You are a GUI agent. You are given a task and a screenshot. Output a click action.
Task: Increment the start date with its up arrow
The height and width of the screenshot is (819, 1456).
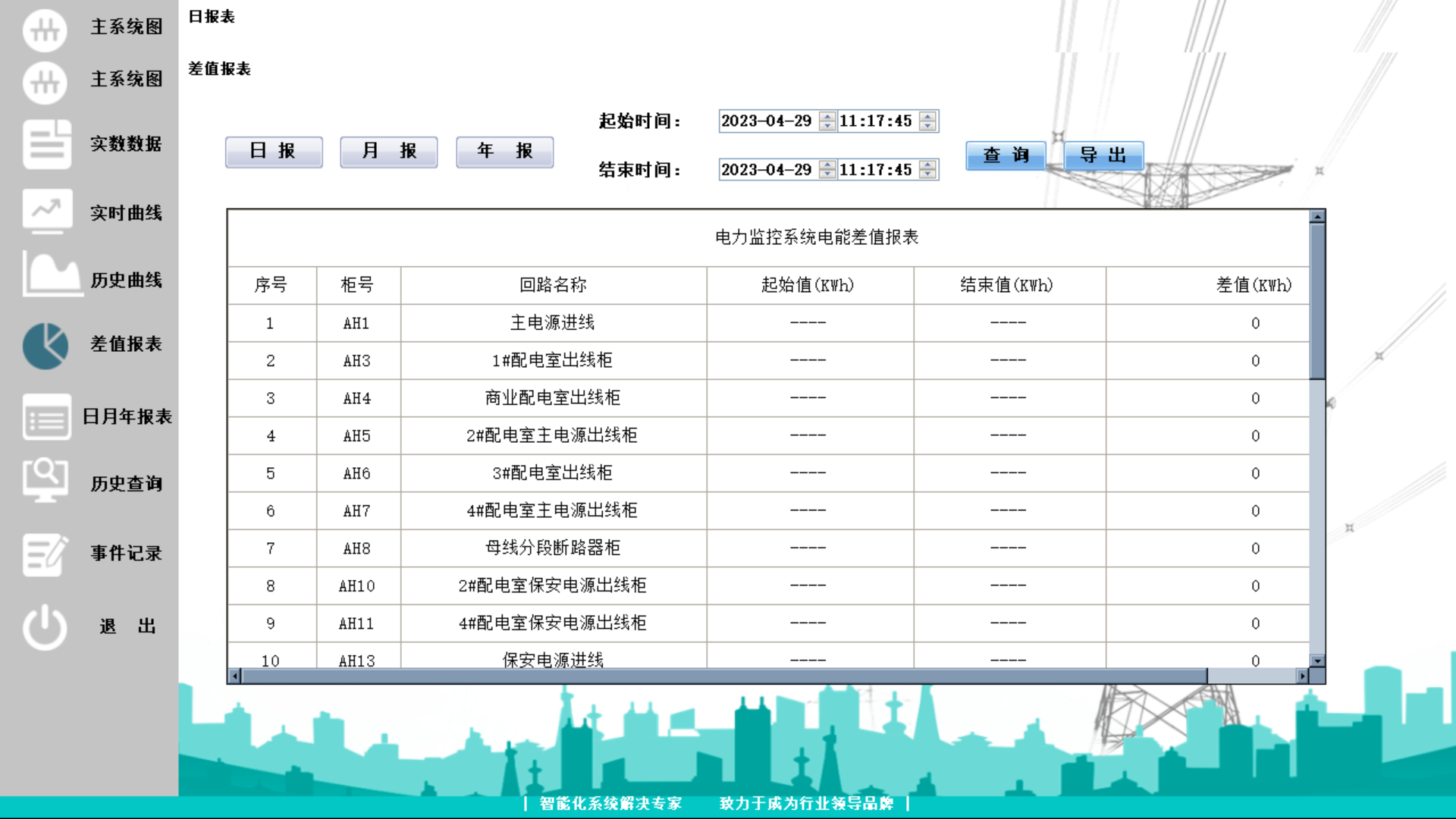pyautogui.click(x=826, y=116)
